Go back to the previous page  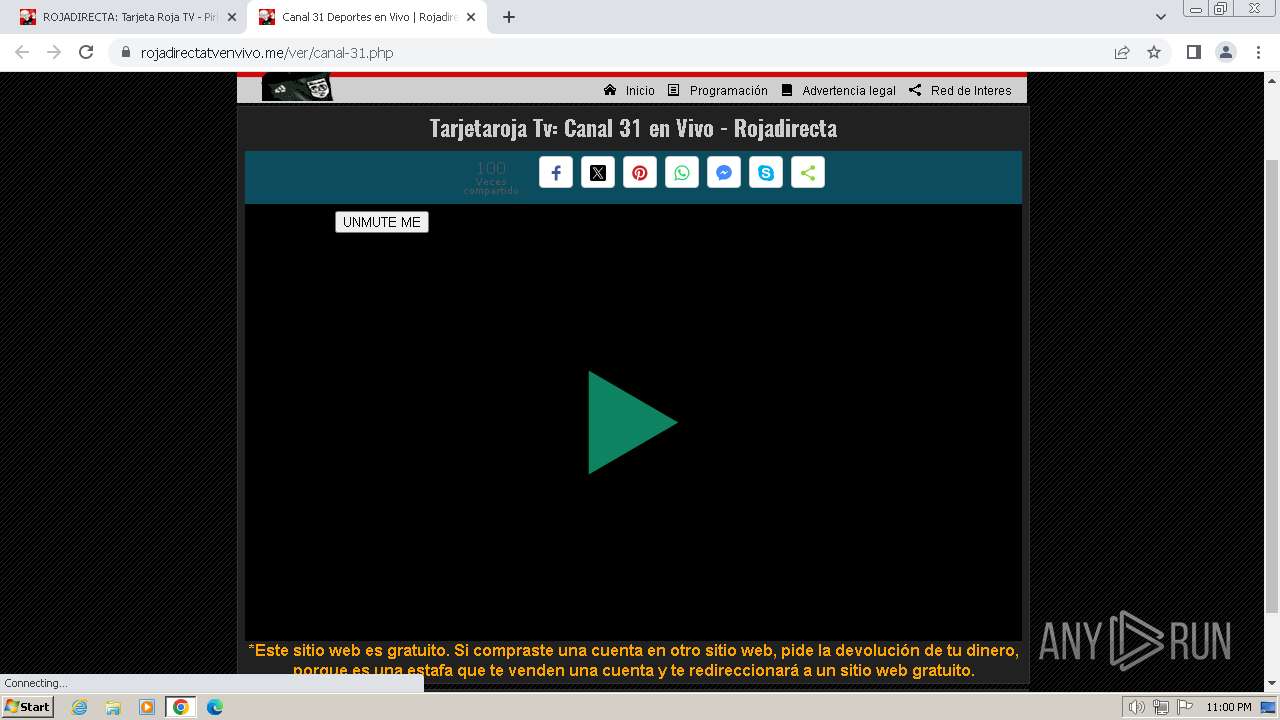(x=22, y=52)
